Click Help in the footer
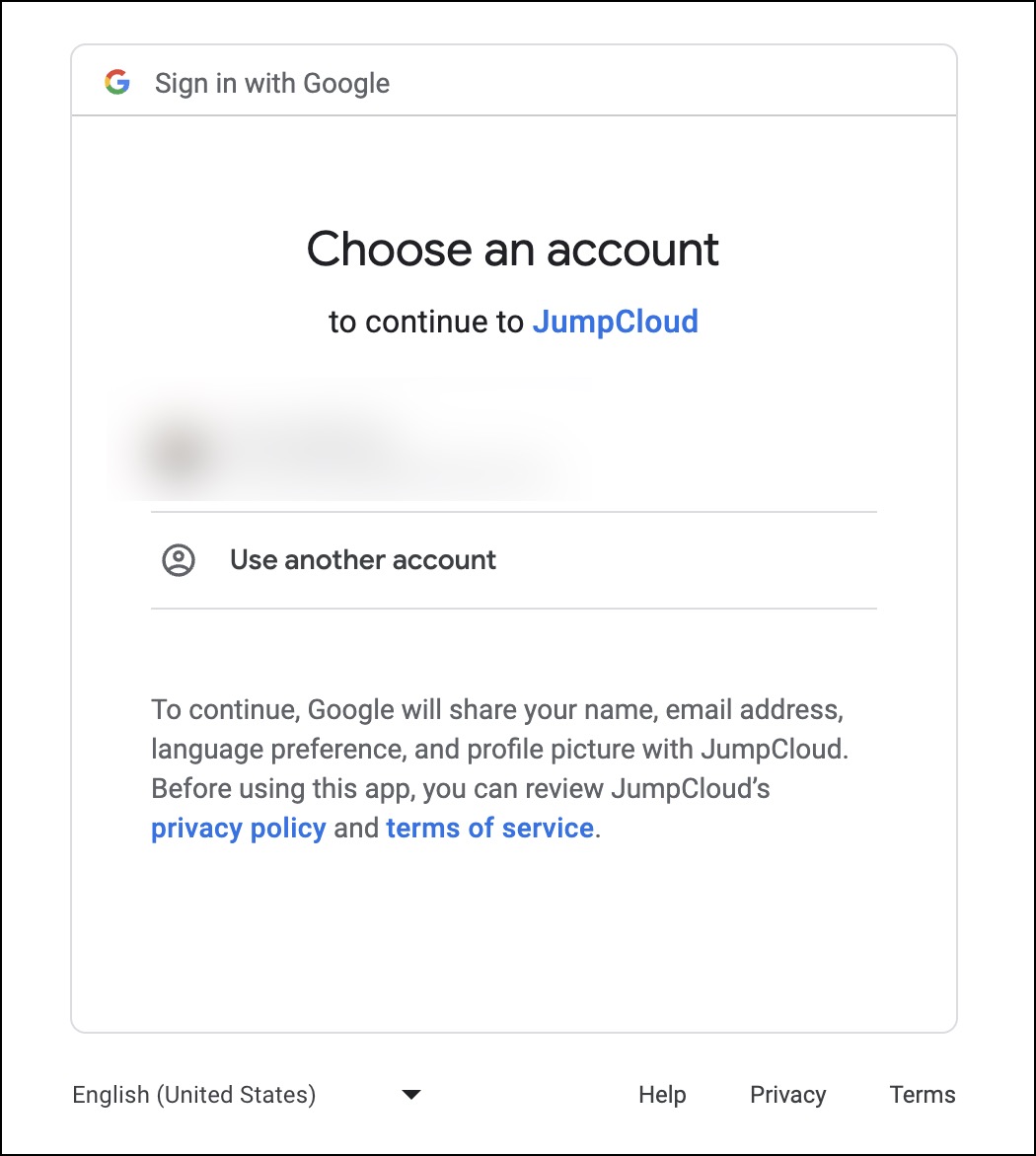The image size is (1036, 1156). tap(662, 1095)
